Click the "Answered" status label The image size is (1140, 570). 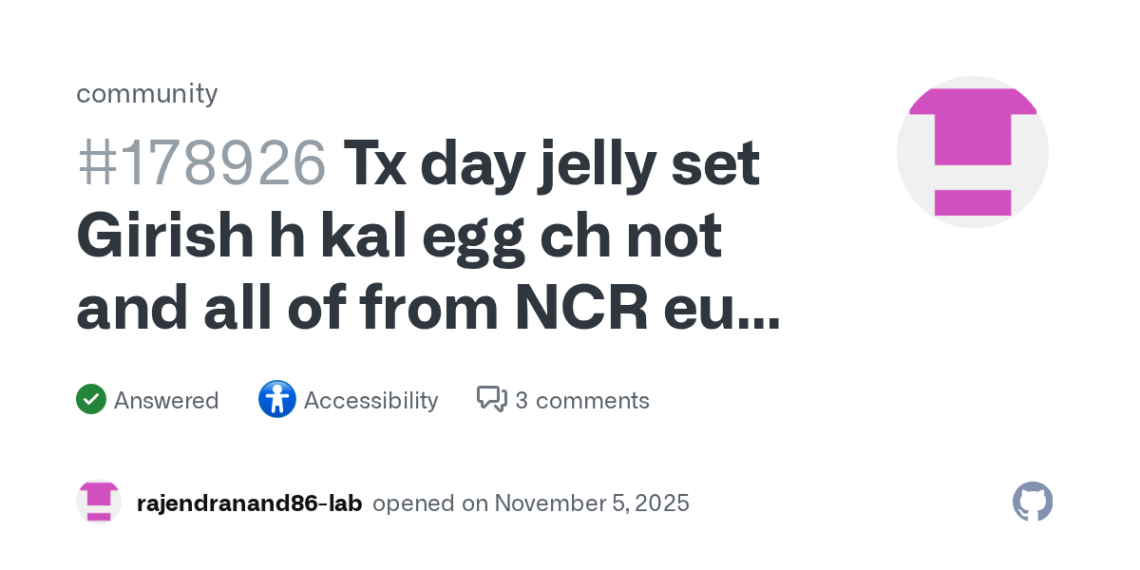166,400
